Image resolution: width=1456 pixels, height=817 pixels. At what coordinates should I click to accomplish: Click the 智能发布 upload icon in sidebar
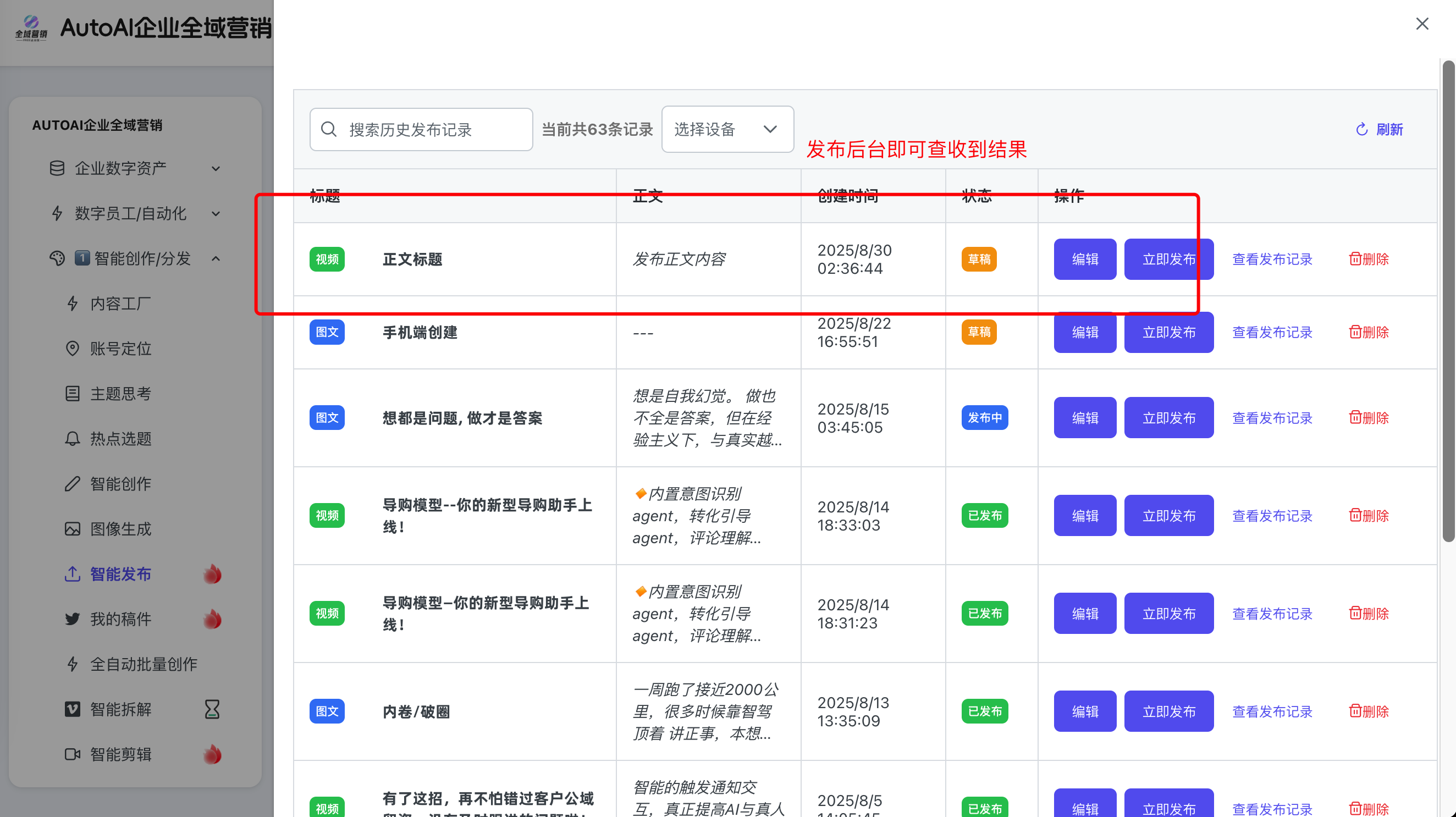73,573
